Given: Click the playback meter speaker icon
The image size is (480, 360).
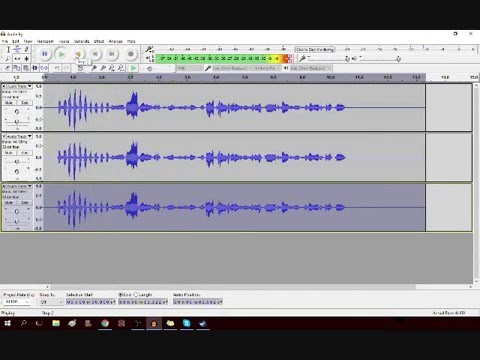Looking at the screenshot, I should pyautogui.click(x=149, y=59).
